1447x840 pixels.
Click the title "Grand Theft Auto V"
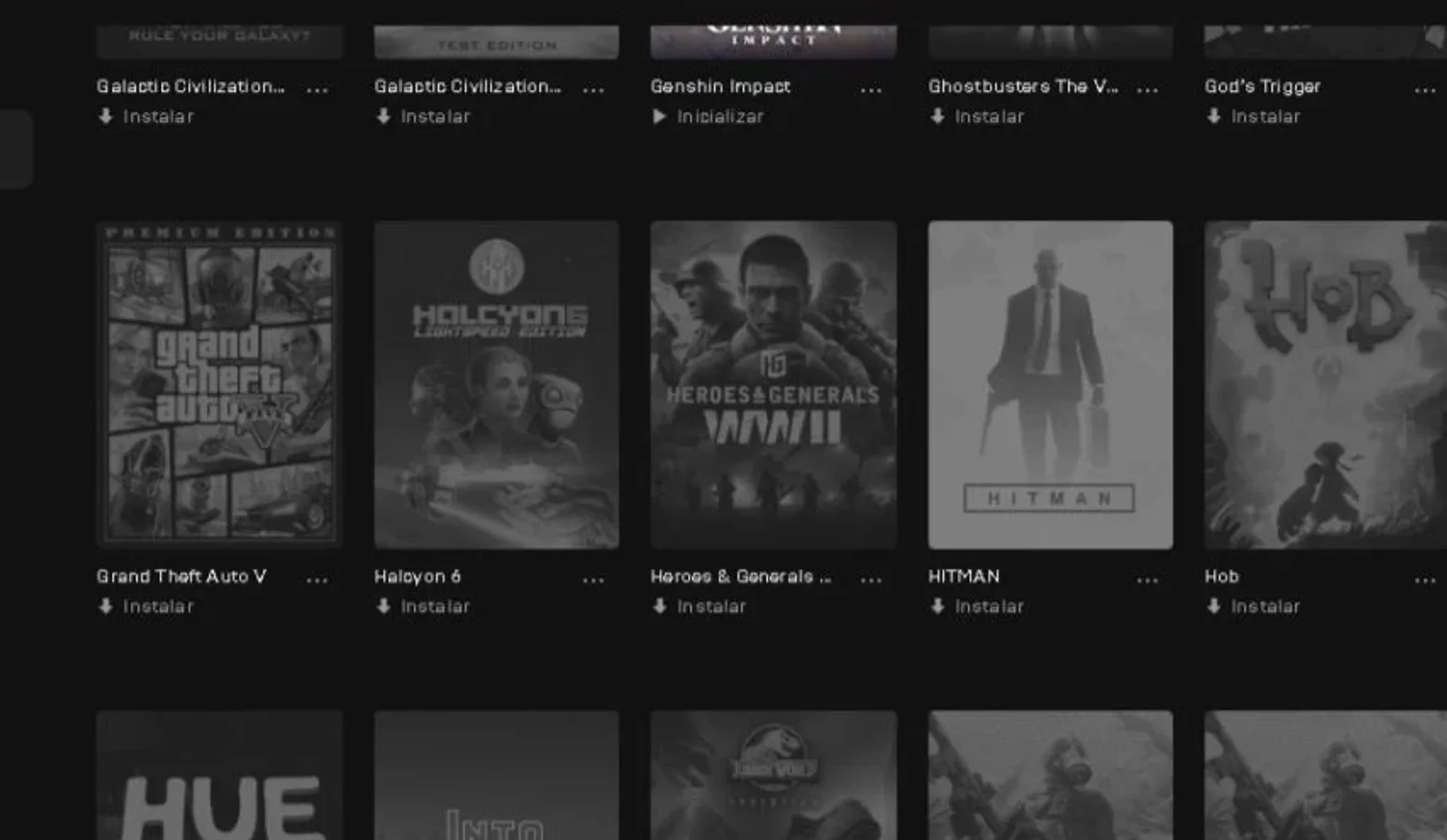coord(182,577)
